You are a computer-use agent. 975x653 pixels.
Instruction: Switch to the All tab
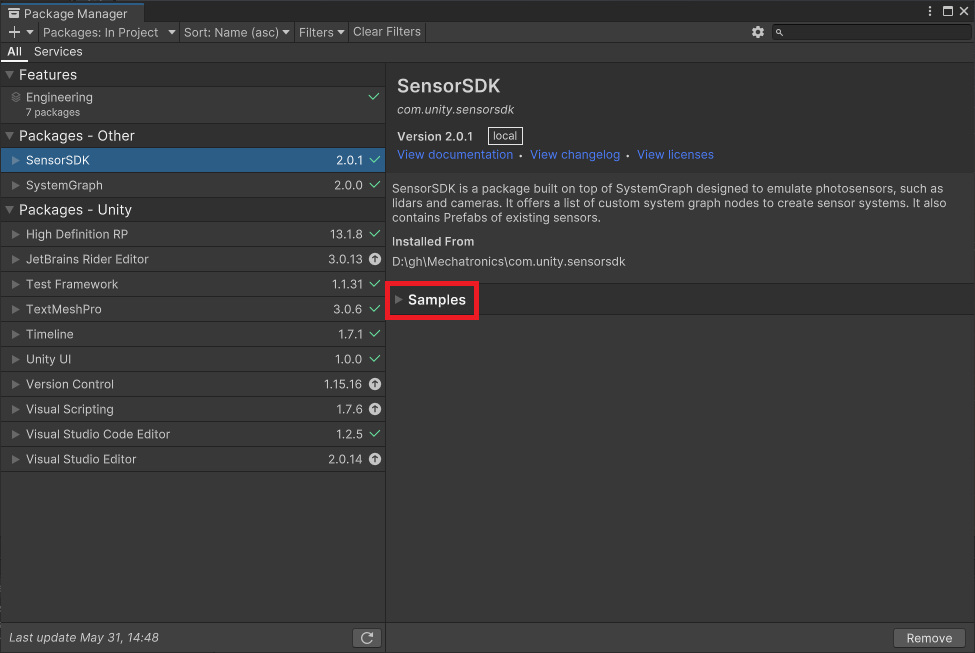point(14,52)
